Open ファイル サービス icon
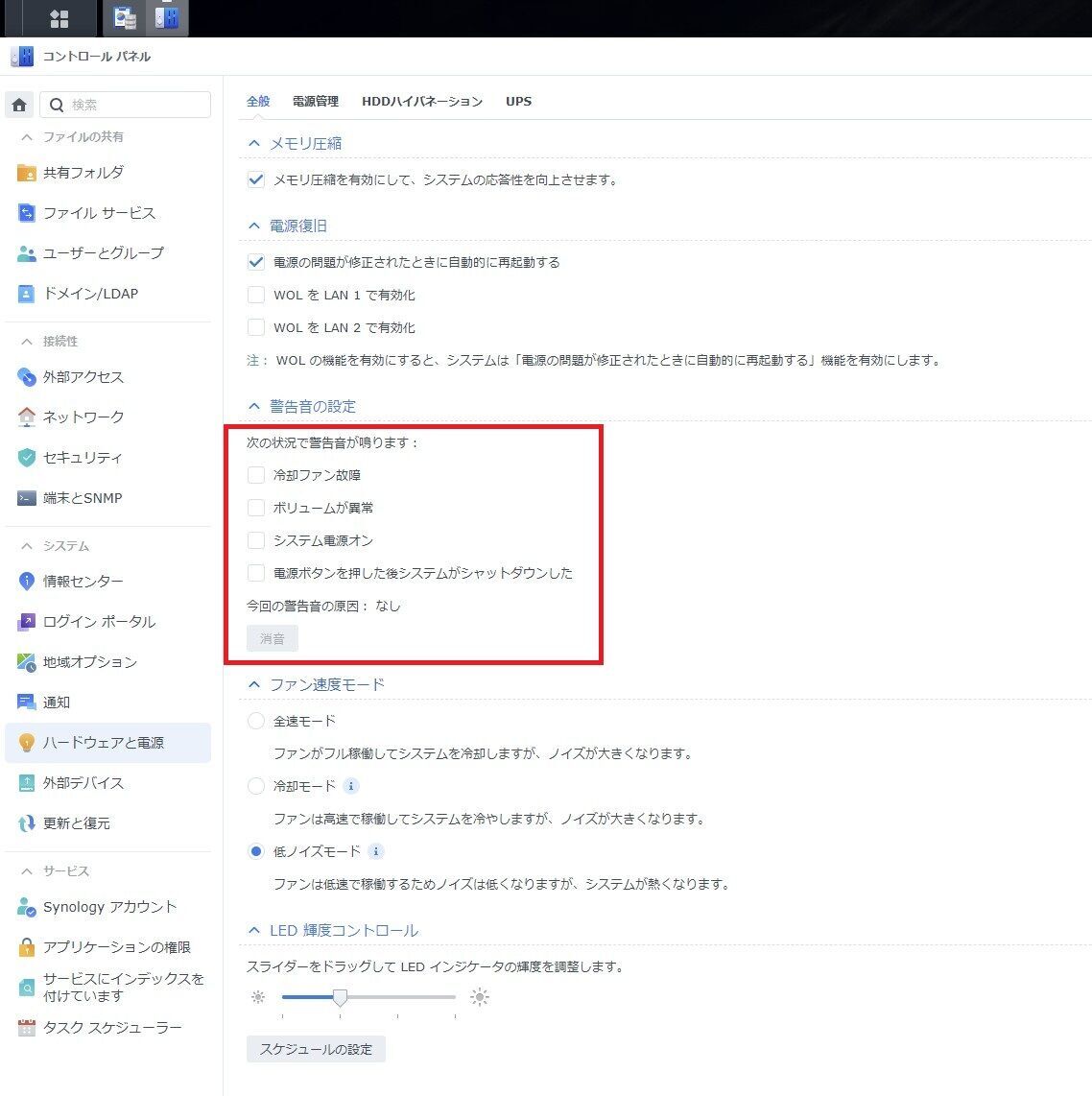The width and height of the screenshot is (1092, 1096). point(27,212)
